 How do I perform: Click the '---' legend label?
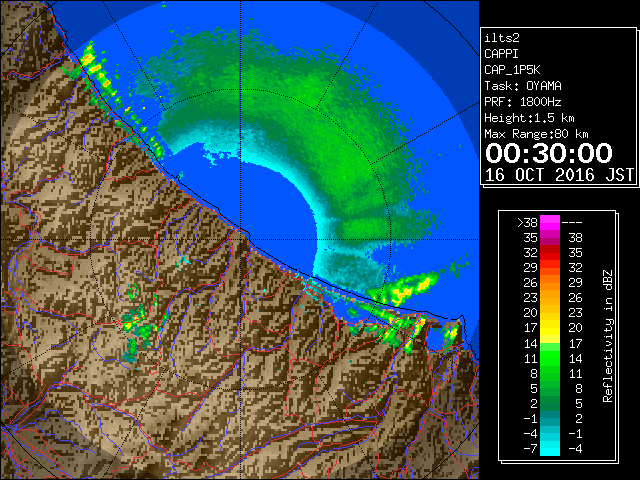[x=572, y=223]
